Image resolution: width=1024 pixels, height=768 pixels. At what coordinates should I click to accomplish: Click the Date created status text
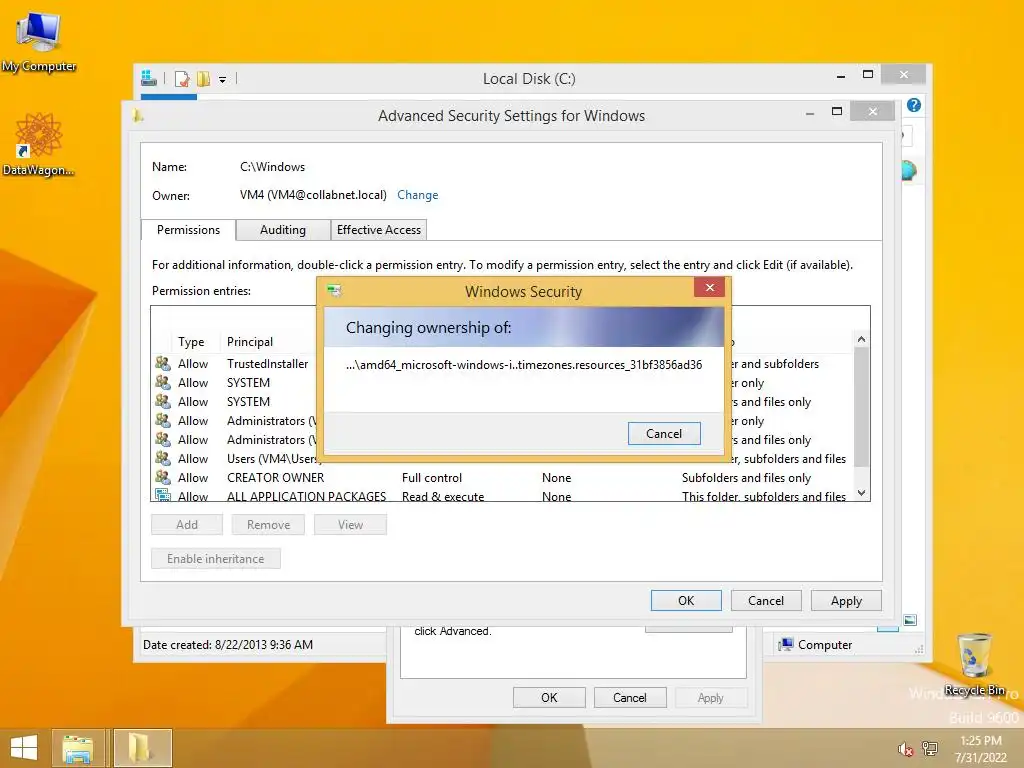click(228, 645)
